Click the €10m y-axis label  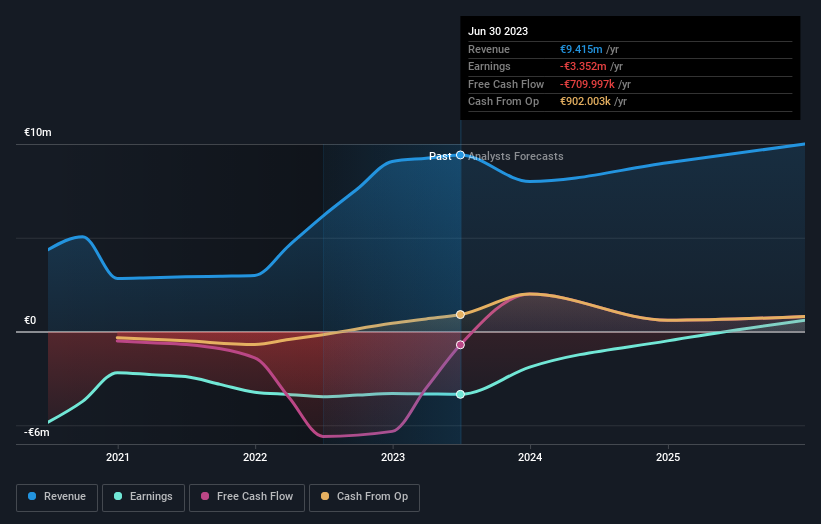click(38, 132)
